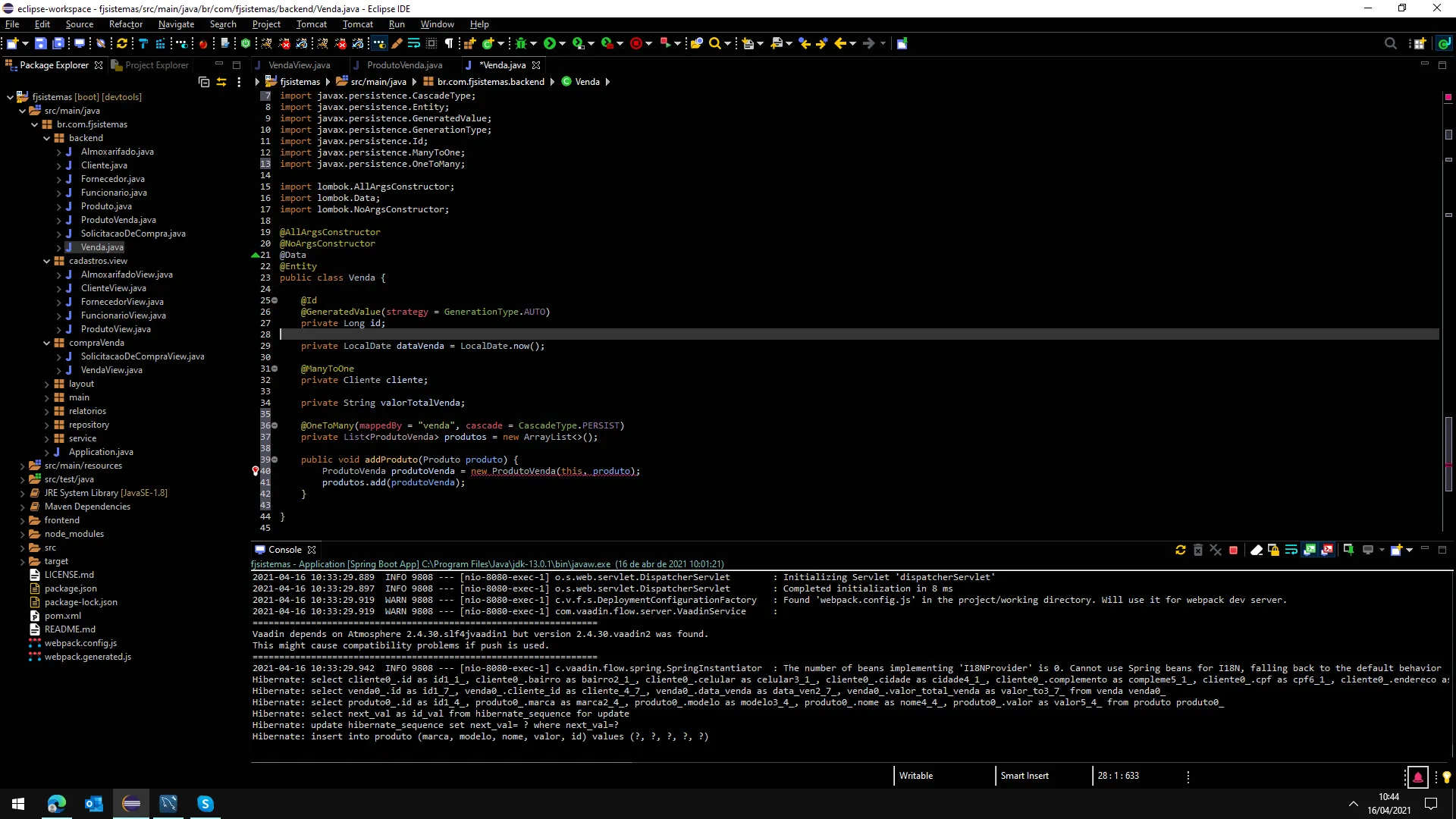The image size is (1456, 819).
Task: Collapse the cadastros.view package
Action: pos(47,261)
